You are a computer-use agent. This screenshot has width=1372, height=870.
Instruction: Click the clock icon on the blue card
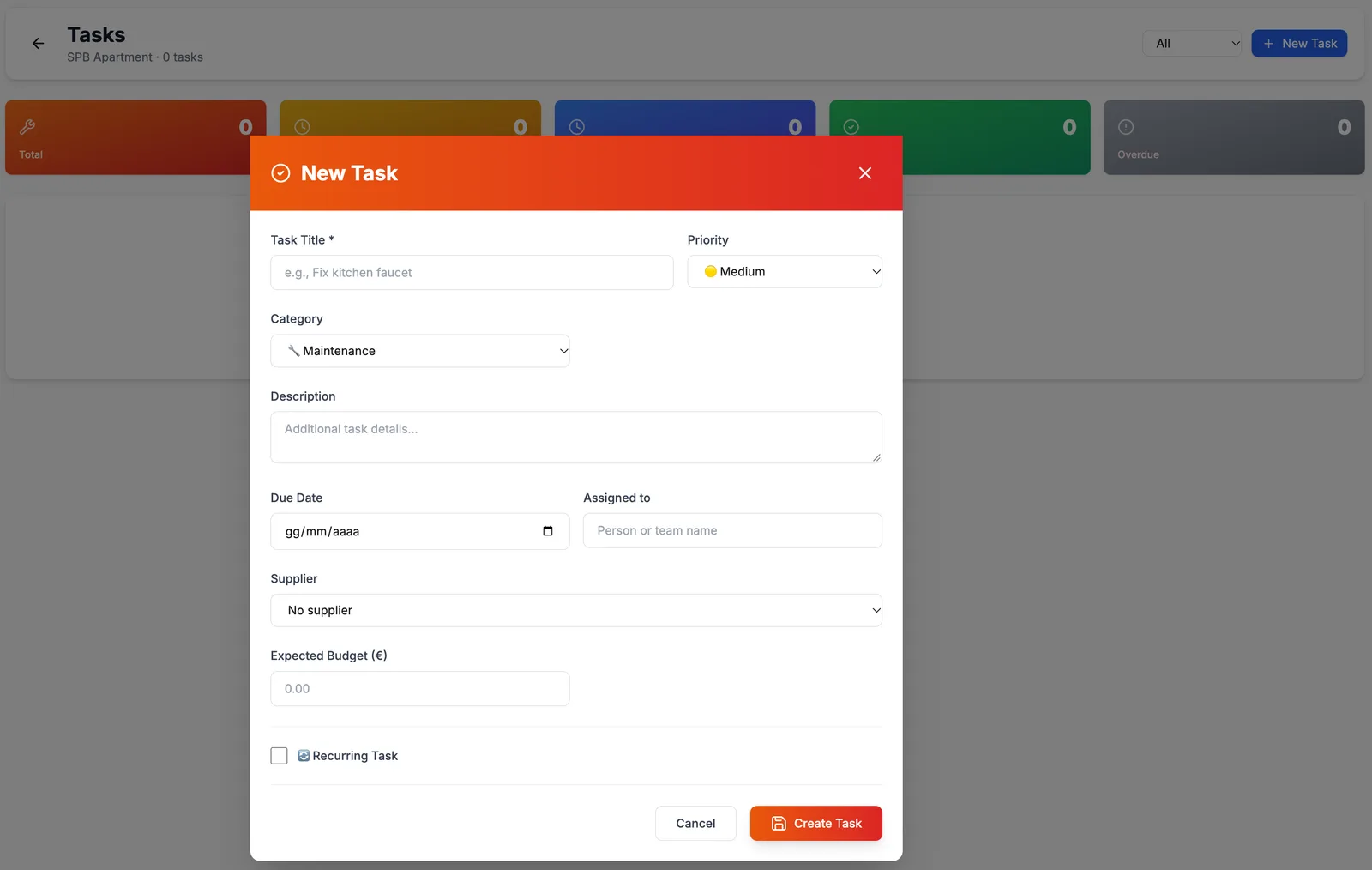point(577,127)
